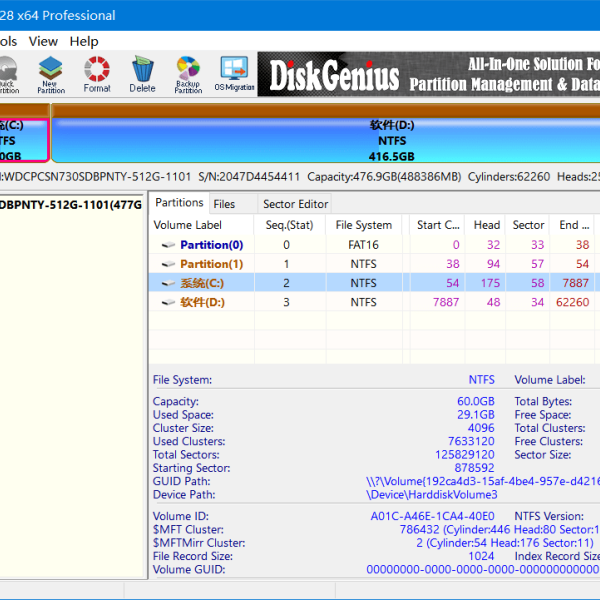The width and height of the screenshot is (600, 600).
Task: Sort by Seq.(Stat) column header
Action: click(289, 225)
